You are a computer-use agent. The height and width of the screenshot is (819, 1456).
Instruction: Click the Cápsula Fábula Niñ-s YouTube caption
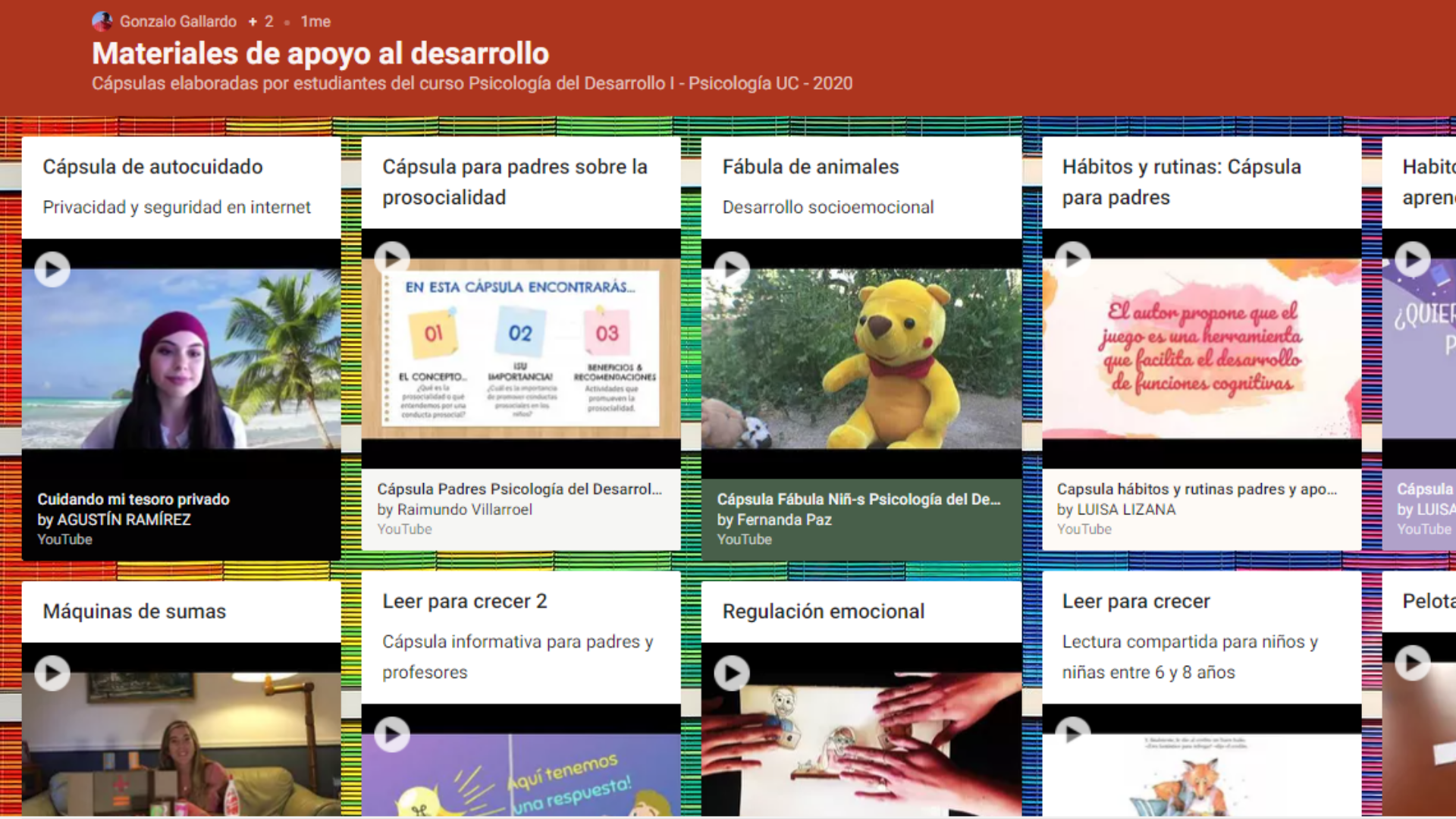pyautogui.click(x=858, y=500)
